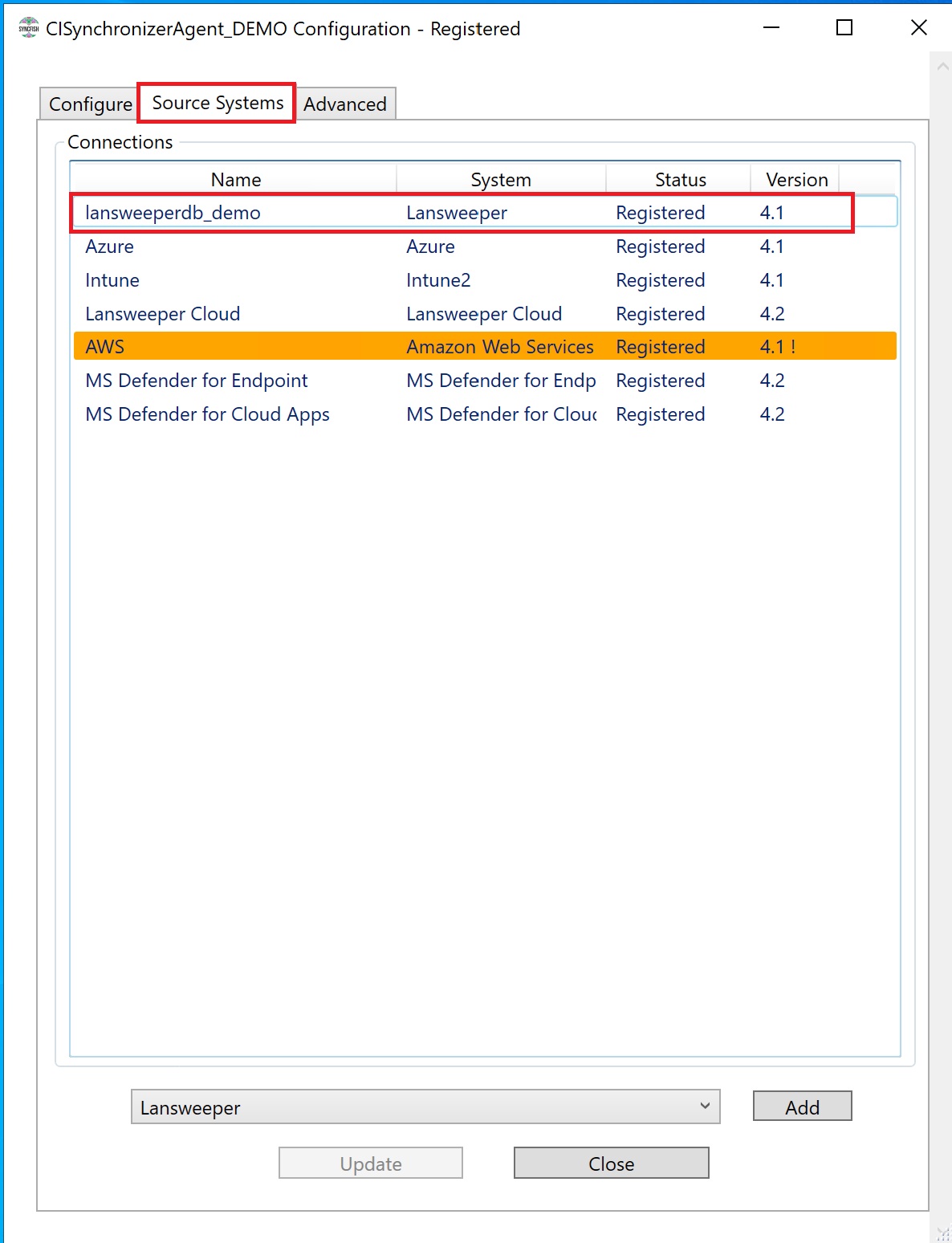Click the Add button
Image resolution: width=952 pixels, height=1243 pixels.
[x=803, y=1106]
